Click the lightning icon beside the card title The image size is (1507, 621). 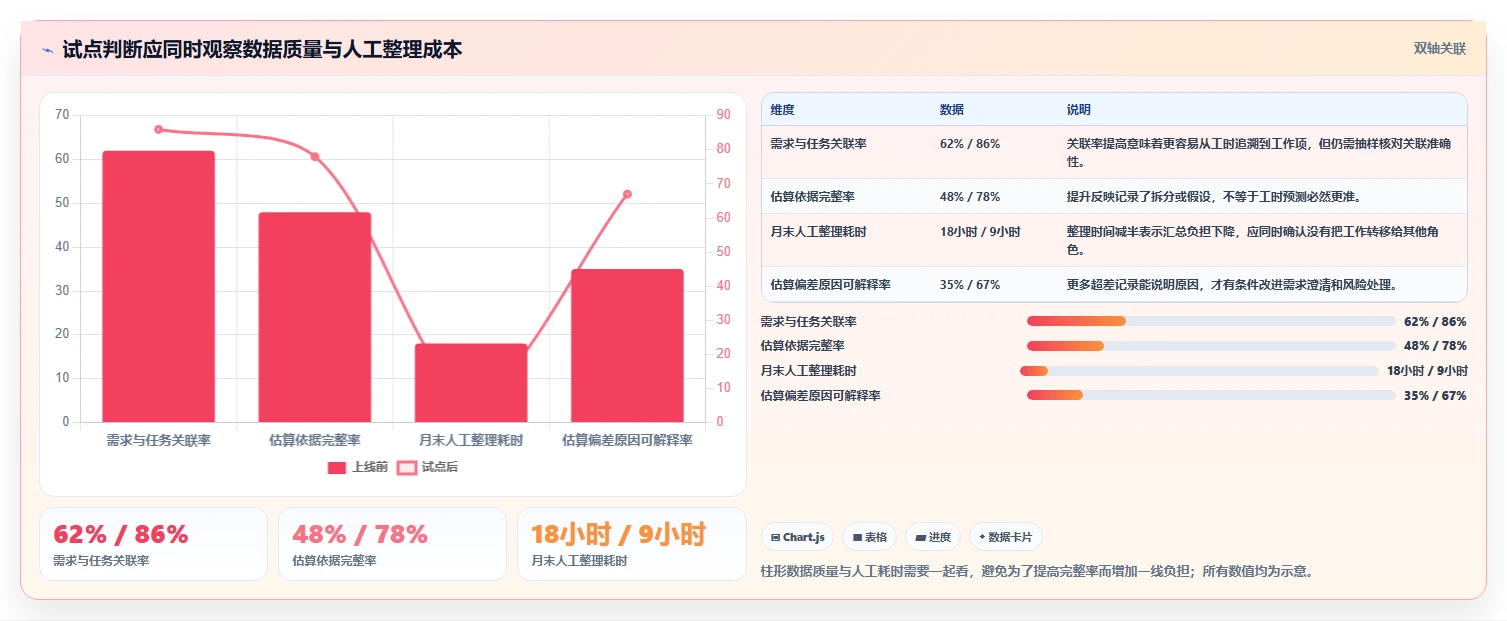click(x=47, y=49)
